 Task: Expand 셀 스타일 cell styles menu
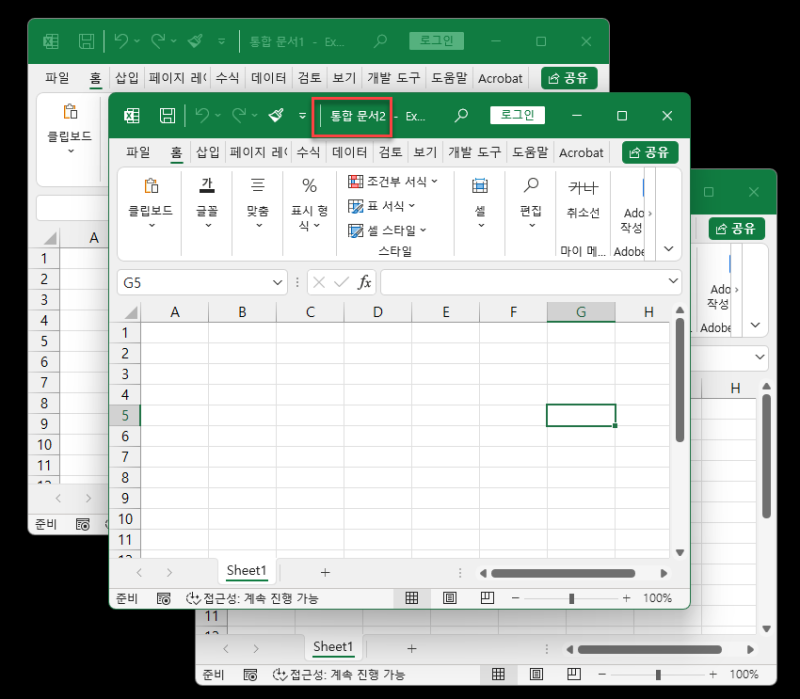(x=387, y=230)
